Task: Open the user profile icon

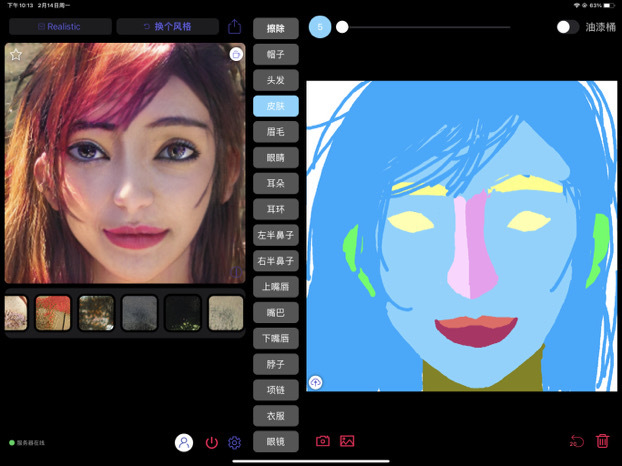Action: tap(184, 442)
